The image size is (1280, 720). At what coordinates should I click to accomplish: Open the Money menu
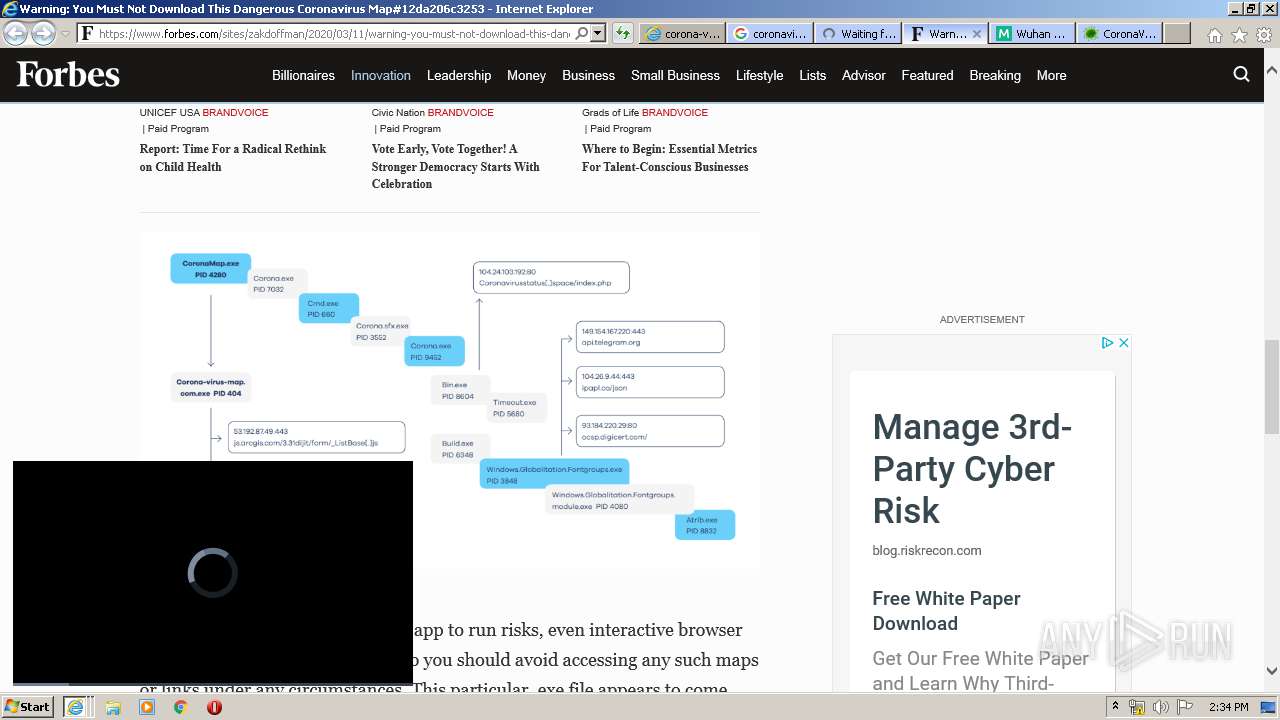pos(526,75)
